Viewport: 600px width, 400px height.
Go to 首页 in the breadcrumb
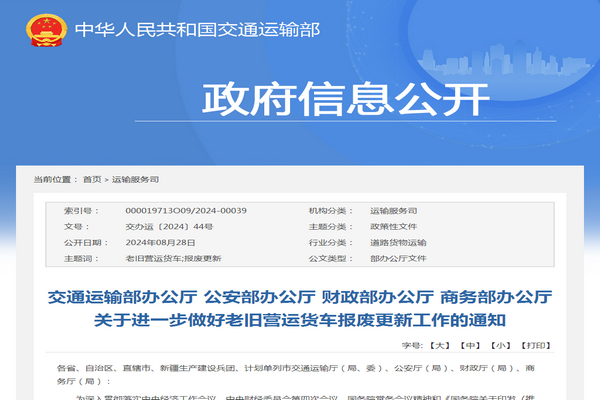coord(92,179)
